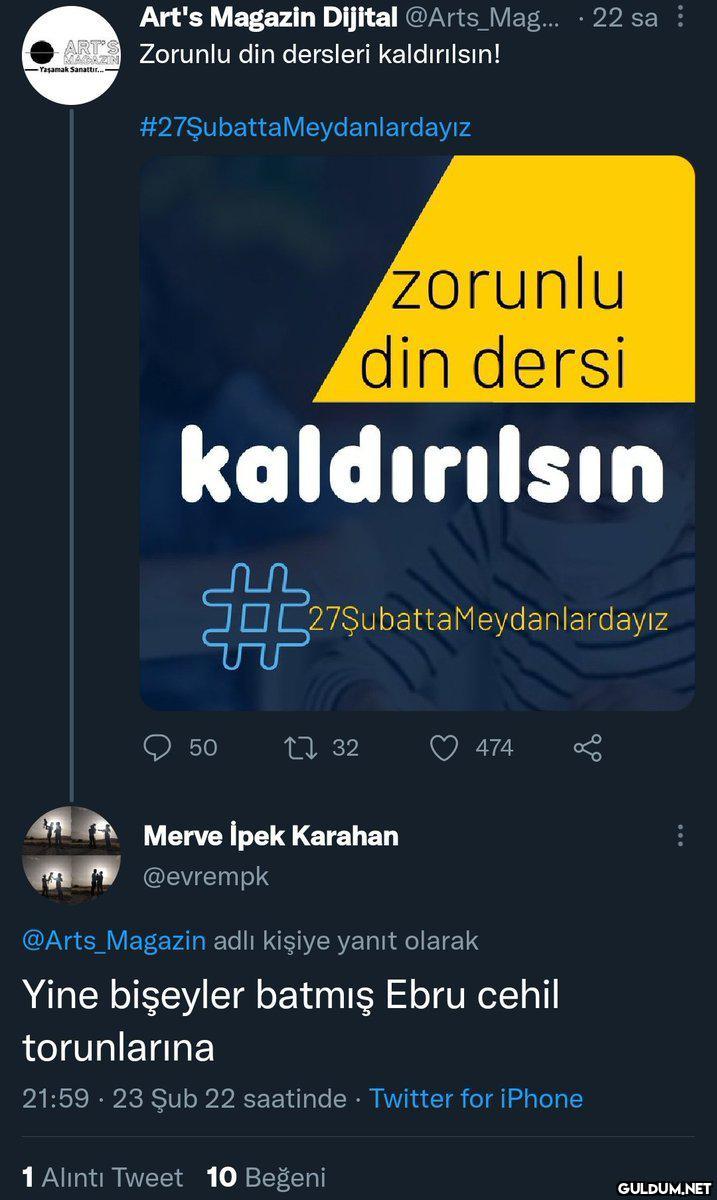Tap the share icon under the tweet image
Screen dimensions: 717x1200
pyautogui.click(x=587, y=748)
